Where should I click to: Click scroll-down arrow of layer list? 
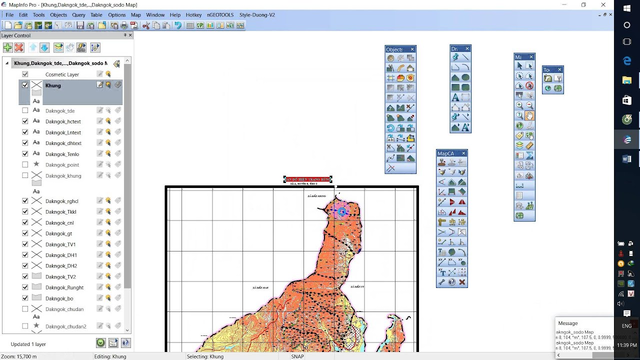(x=127, y=330)
